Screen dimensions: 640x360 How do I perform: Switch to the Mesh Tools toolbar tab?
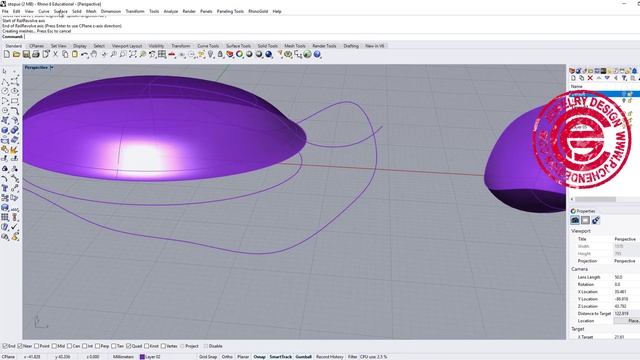click(x=295, y=46)
